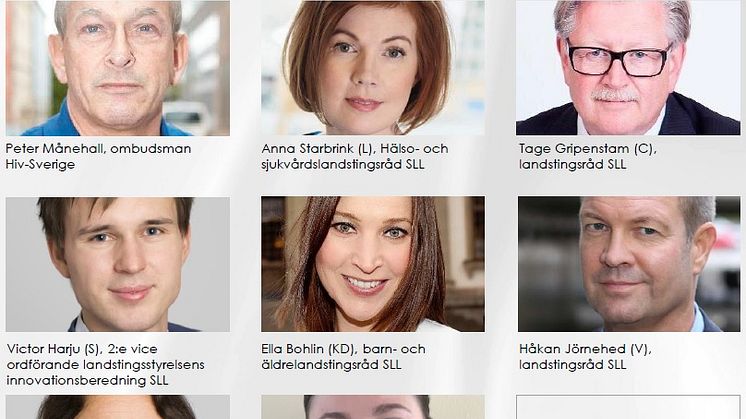Click the empty white box at bottom right
746x419 pixels.
click(x=628, y=407)
